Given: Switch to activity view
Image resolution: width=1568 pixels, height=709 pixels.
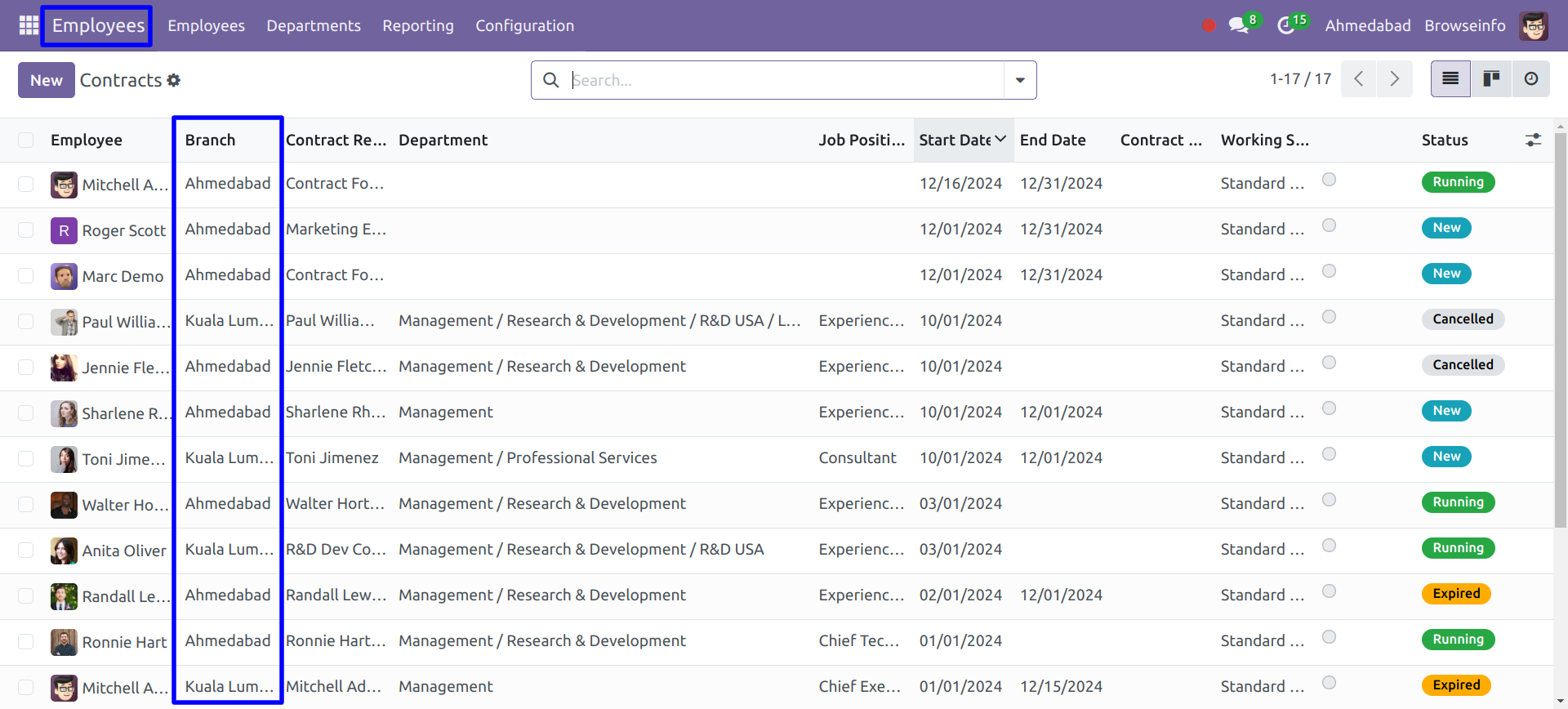Looking at the screenshot, I should tap(1531, 79).
